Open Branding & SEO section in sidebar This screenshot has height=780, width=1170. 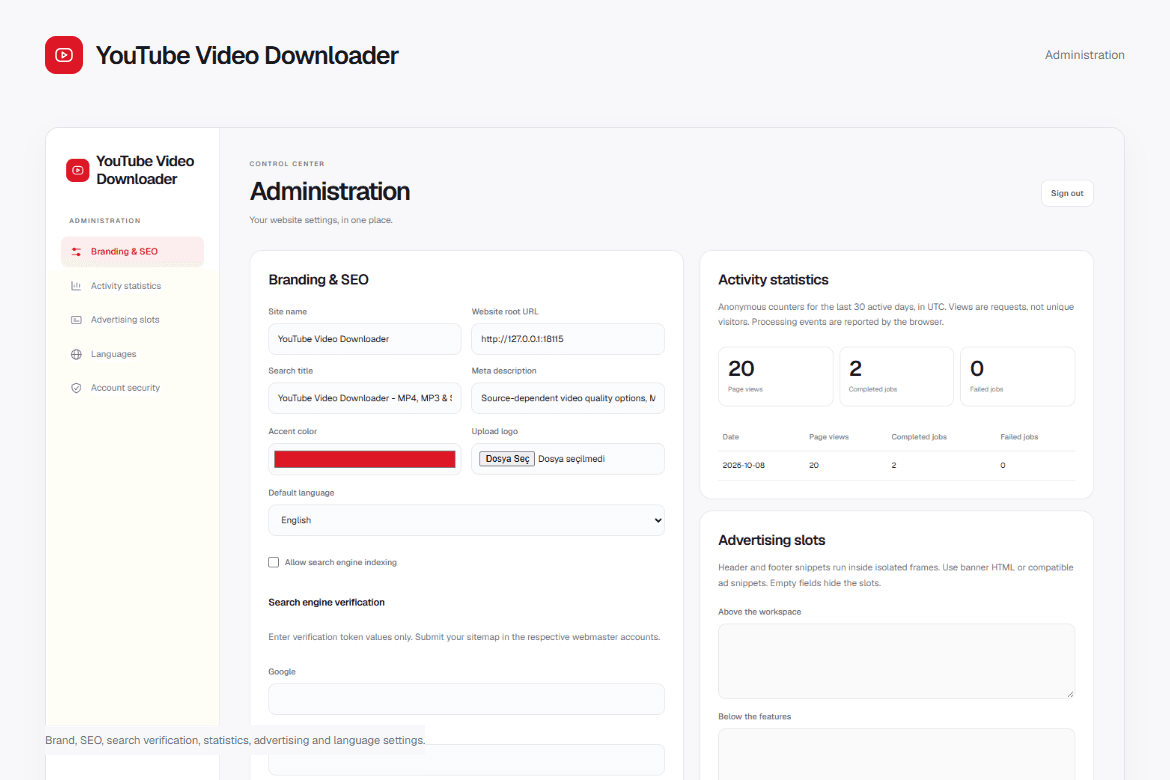click(132, 252)
